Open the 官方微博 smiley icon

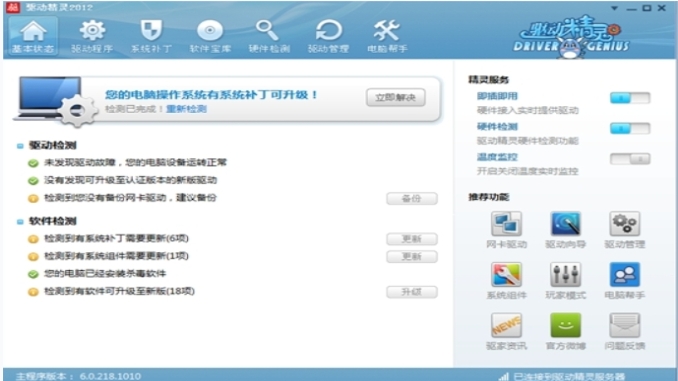pos(566,325)
